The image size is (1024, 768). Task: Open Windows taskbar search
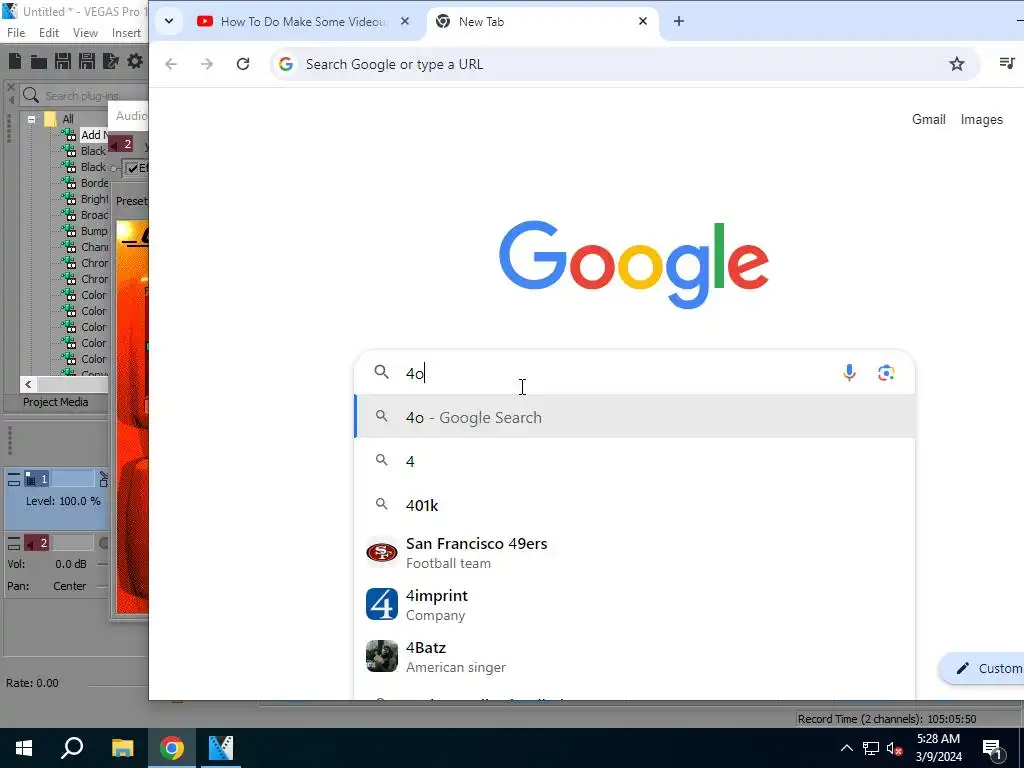tap(72, 748)
